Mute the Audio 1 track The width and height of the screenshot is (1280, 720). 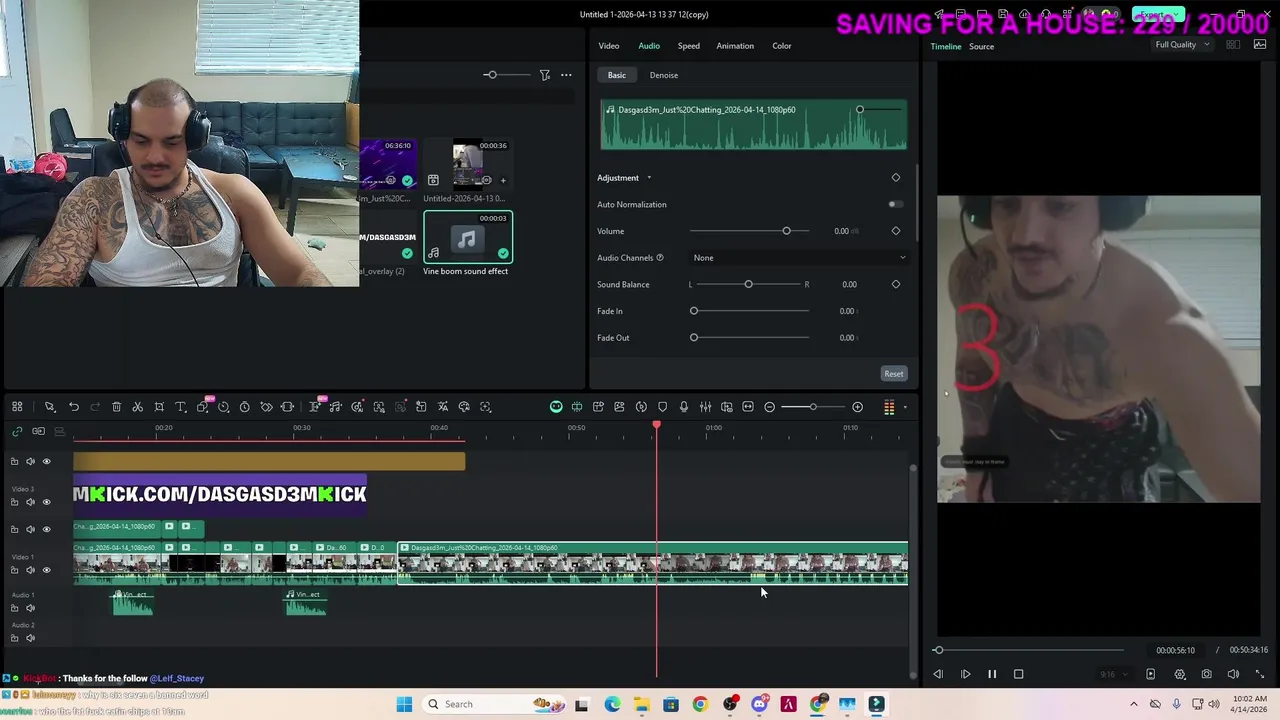pos(30,608)
